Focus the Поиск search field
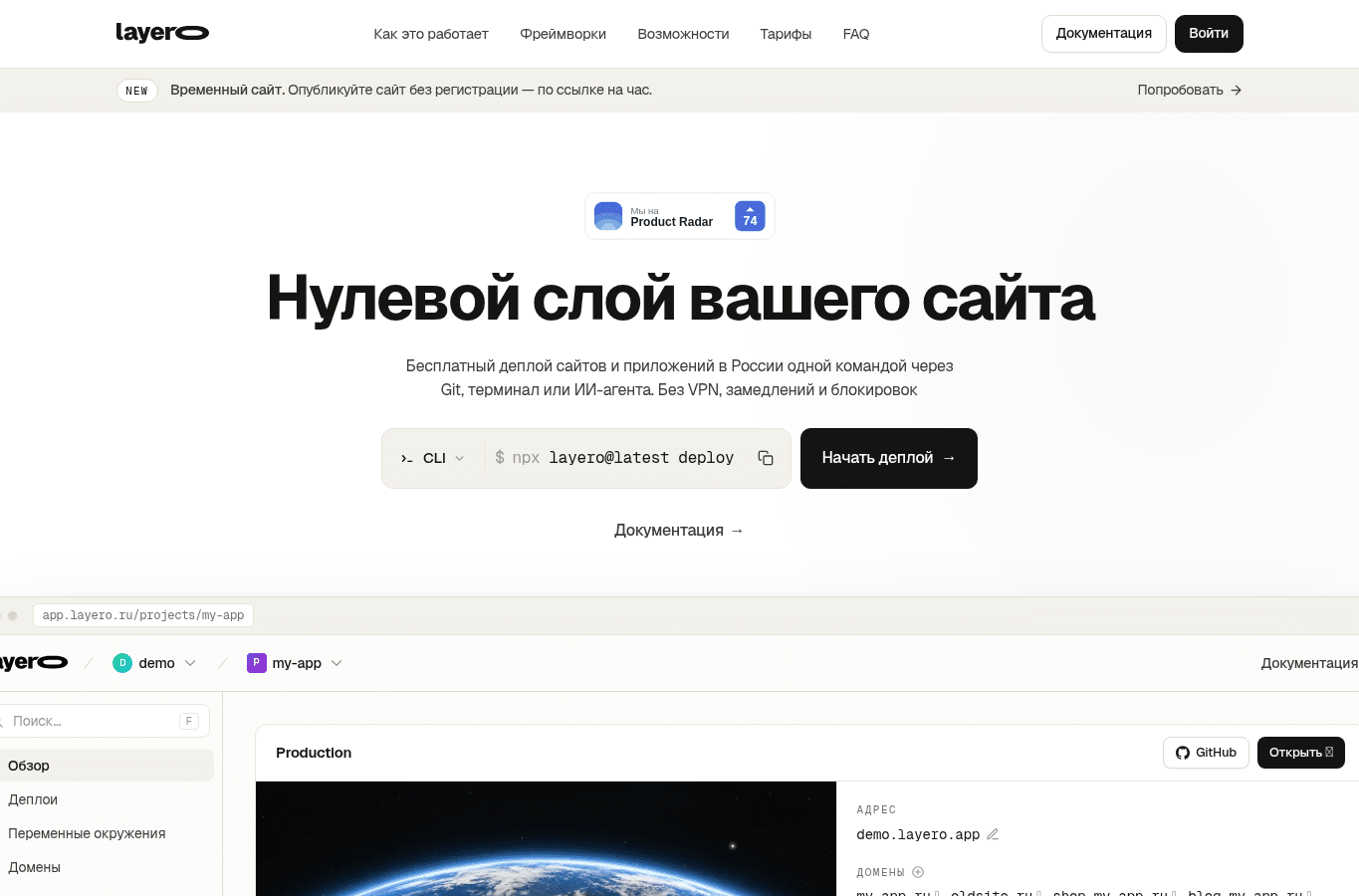The width and height of the screenshot is (1359, 896). (105, 721)
